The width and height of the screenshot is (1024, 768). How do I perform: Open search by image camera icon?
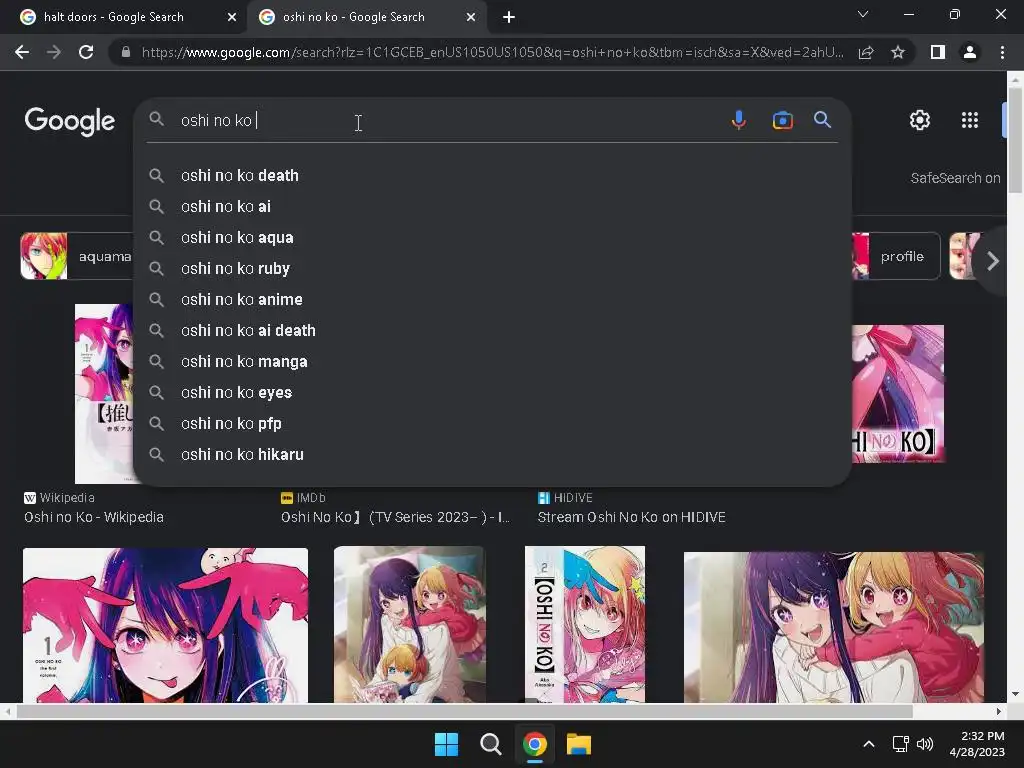click(782, 120)
